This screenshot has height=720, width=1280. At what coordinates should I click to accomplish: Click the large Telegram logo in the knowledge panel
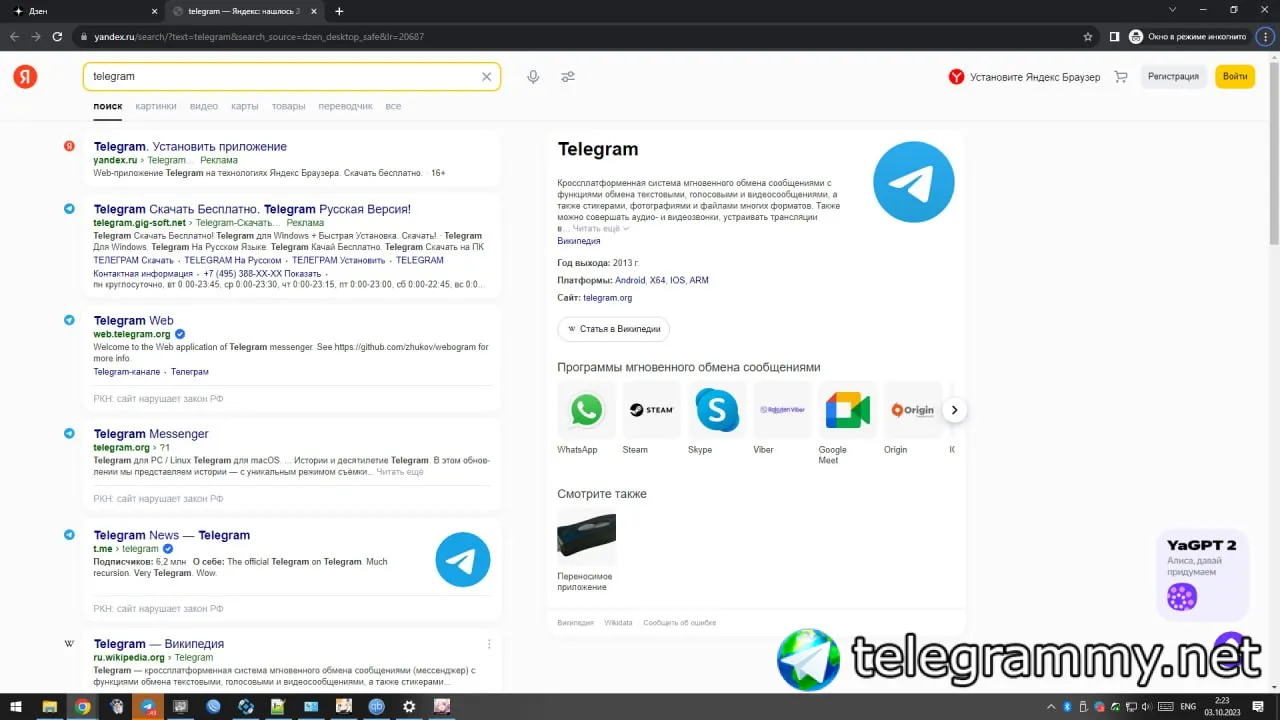coord(914,182)
